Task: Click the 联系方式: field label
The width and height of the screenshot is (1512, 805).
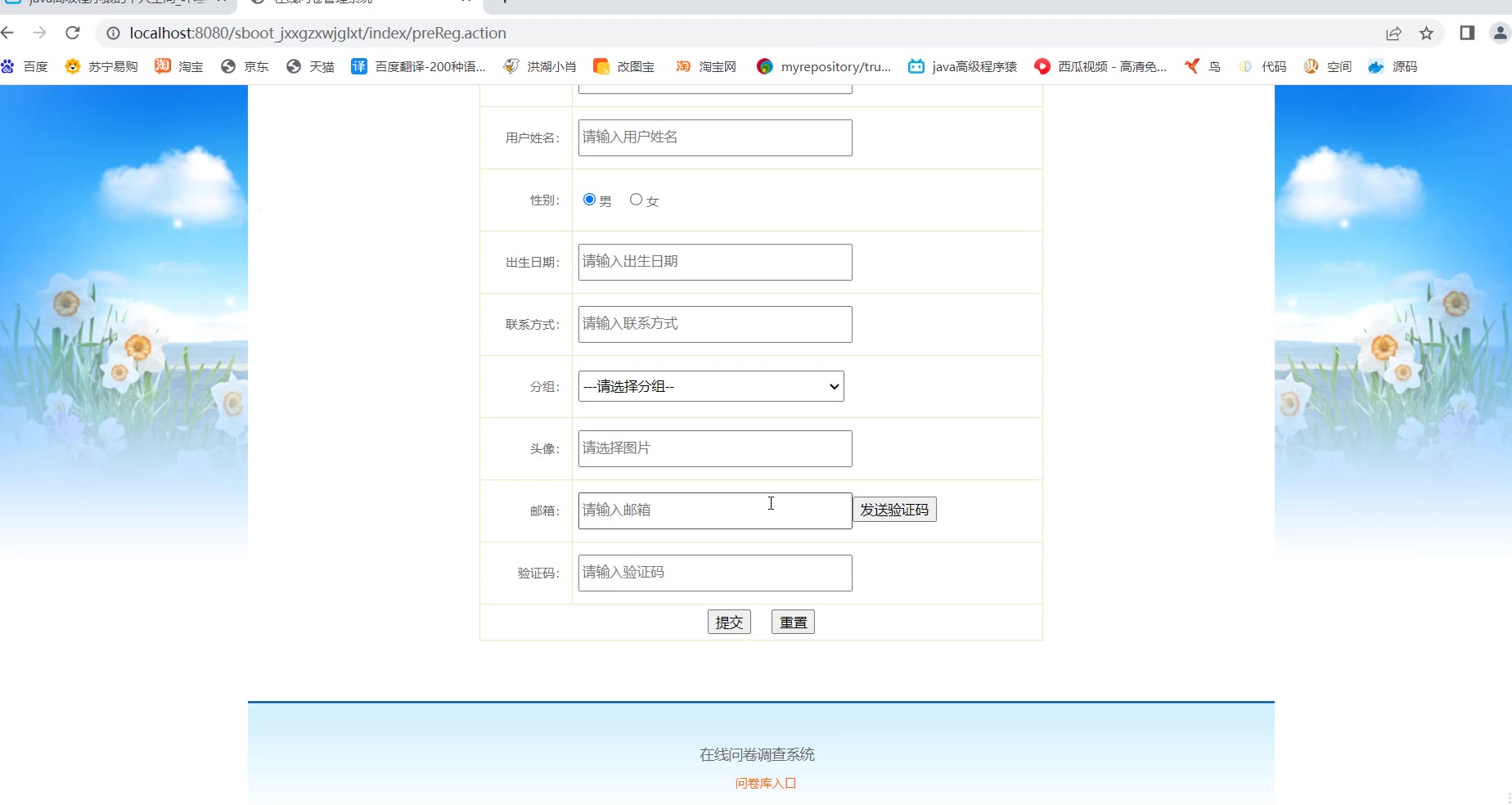Action: pos(533,325)
